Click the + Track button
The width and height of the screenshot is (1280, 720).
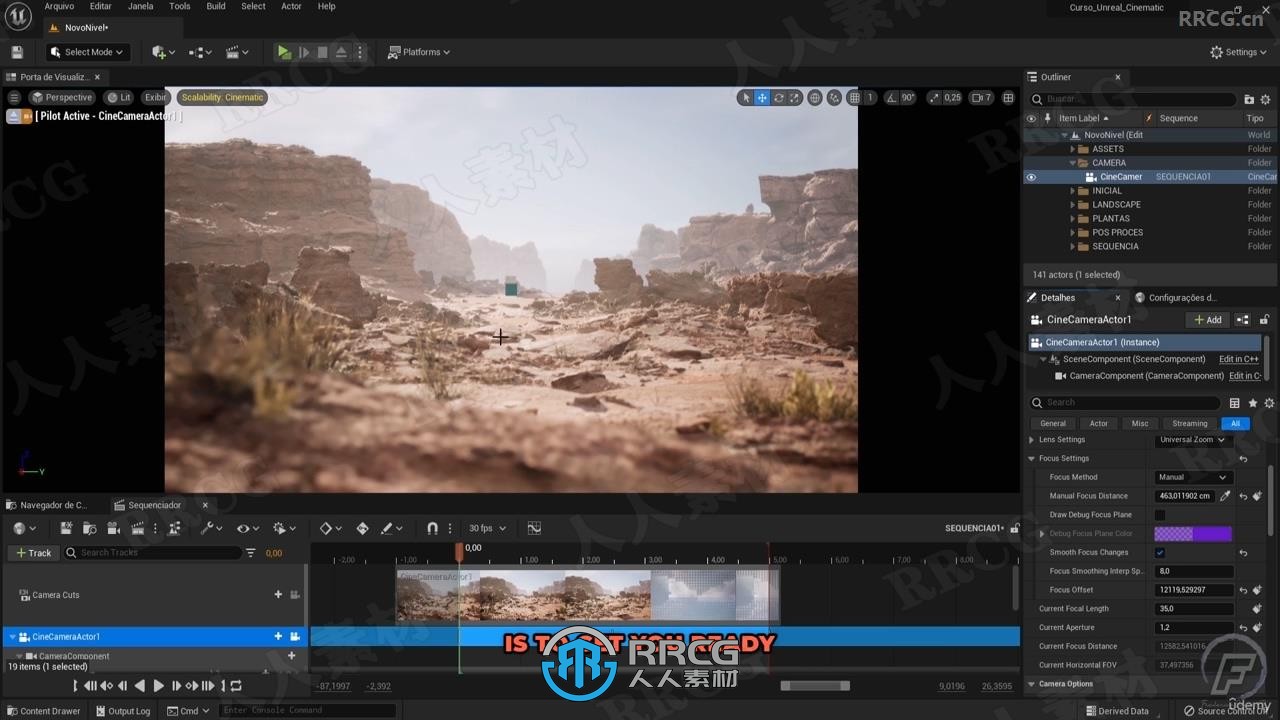(32, 553)
